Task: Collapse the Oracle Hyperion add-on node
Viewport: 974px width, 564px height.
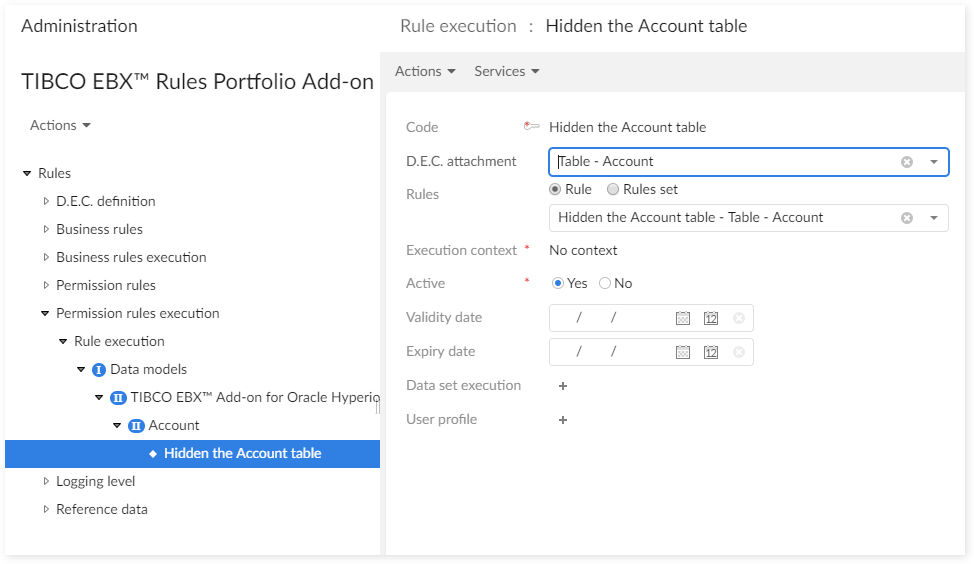Action: tap(99, 398)
